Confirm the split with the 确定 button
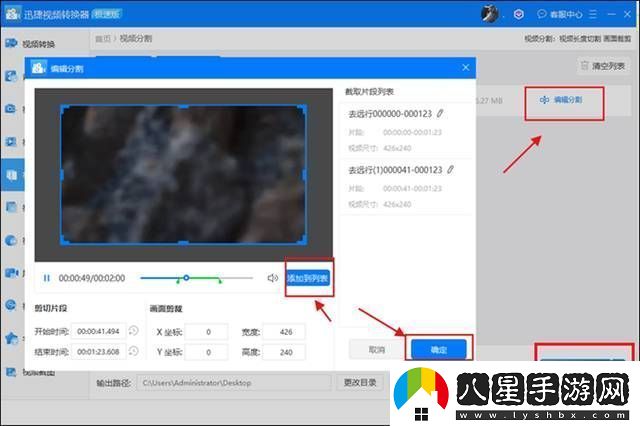Image resolution: width=640 pixels, height=426 pixels. point(439,350)
